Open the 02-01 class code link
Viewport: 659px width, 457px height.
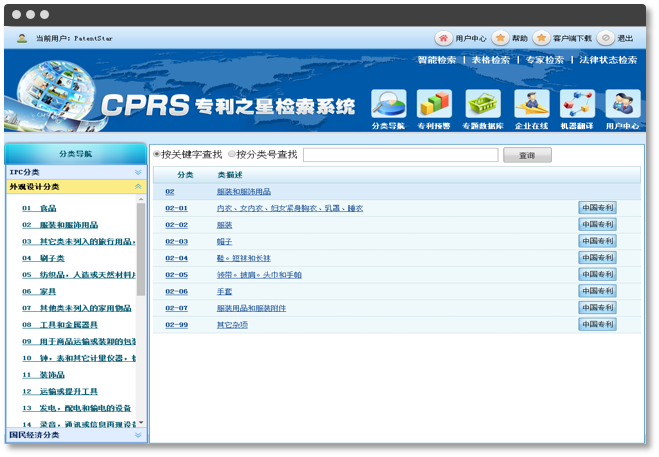177,208
